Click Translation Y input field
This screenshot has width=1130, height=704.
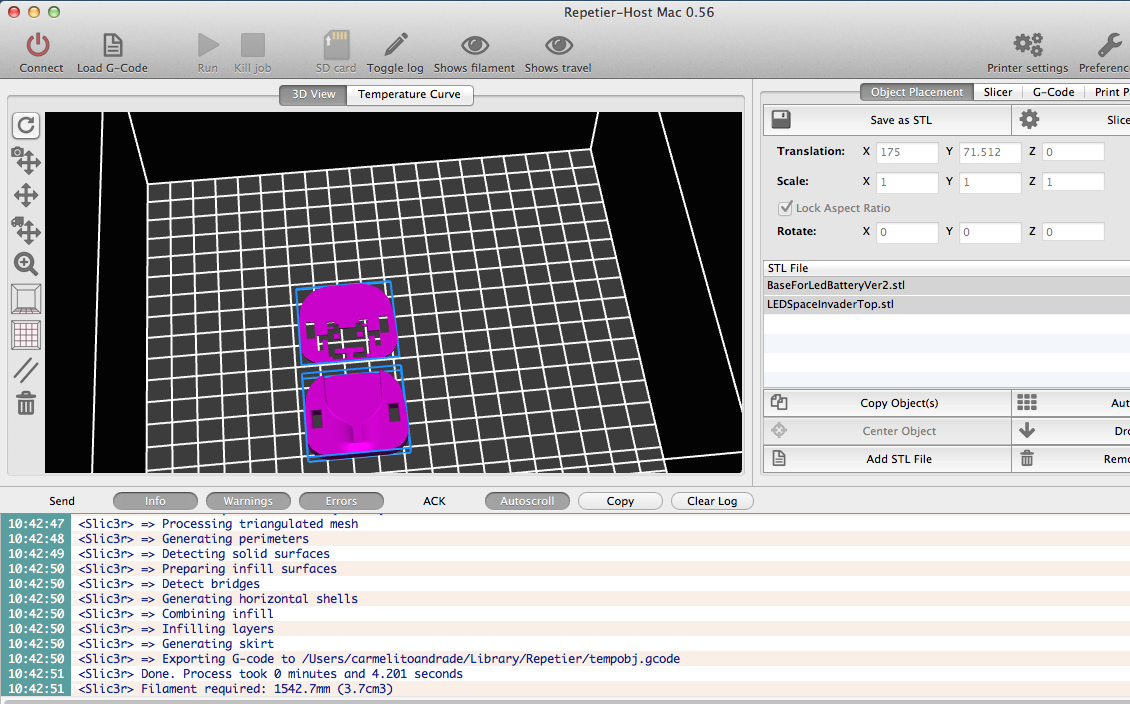990,152
